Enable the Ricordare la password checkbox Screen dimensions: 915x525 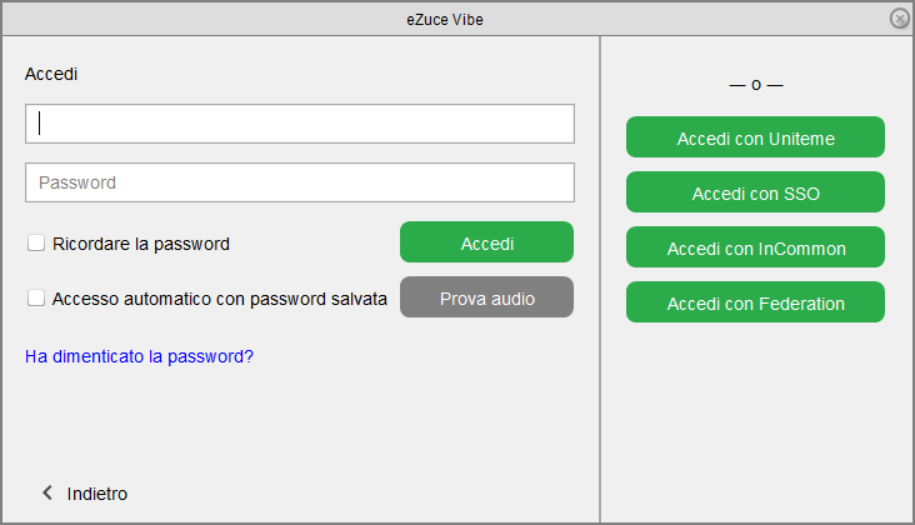pyautogui.click(x=36, y=243)
